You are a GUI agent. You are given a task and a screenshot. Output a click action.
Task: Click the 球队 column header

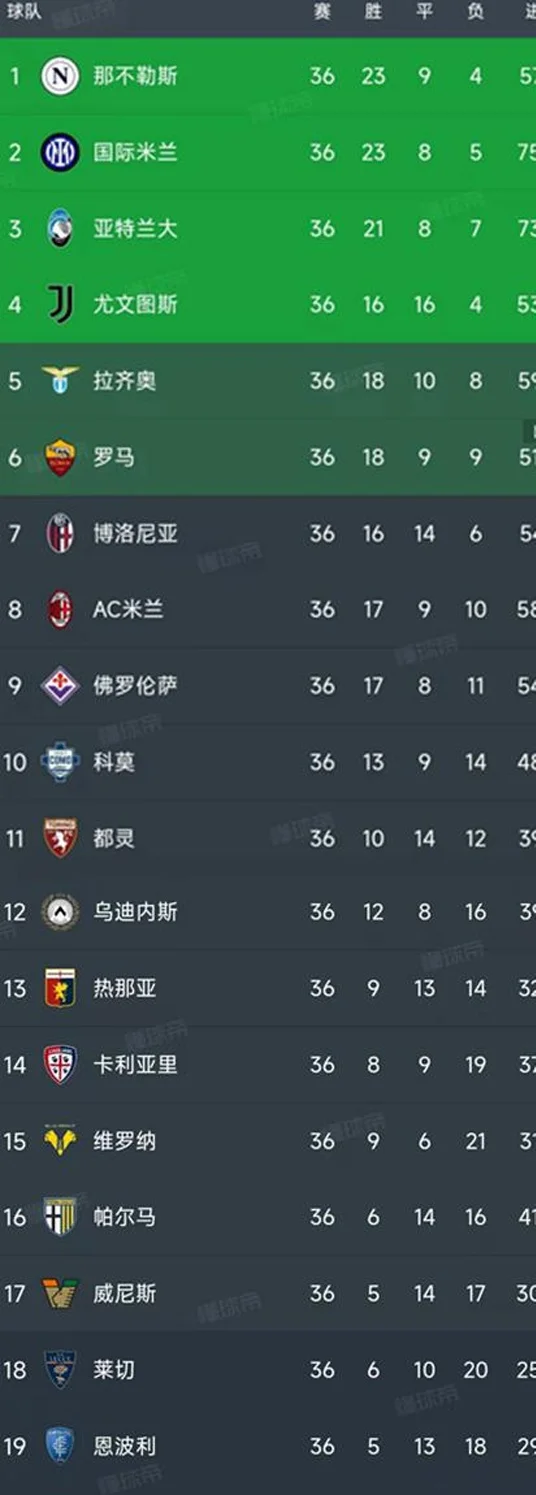(25, 13)
